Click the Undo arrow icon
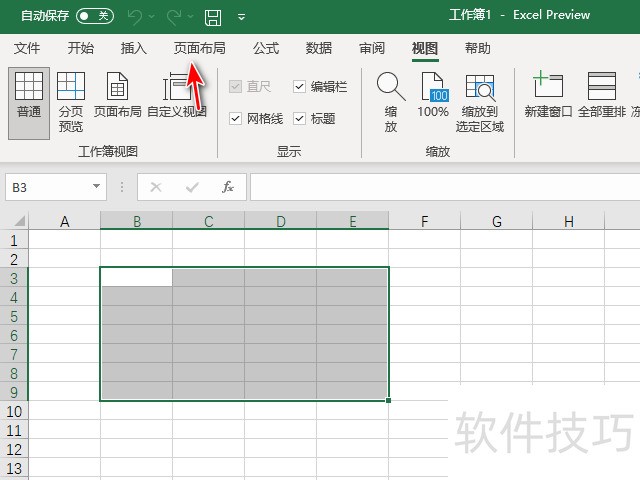This screenshot has width=640, height=480. (135, 17)
